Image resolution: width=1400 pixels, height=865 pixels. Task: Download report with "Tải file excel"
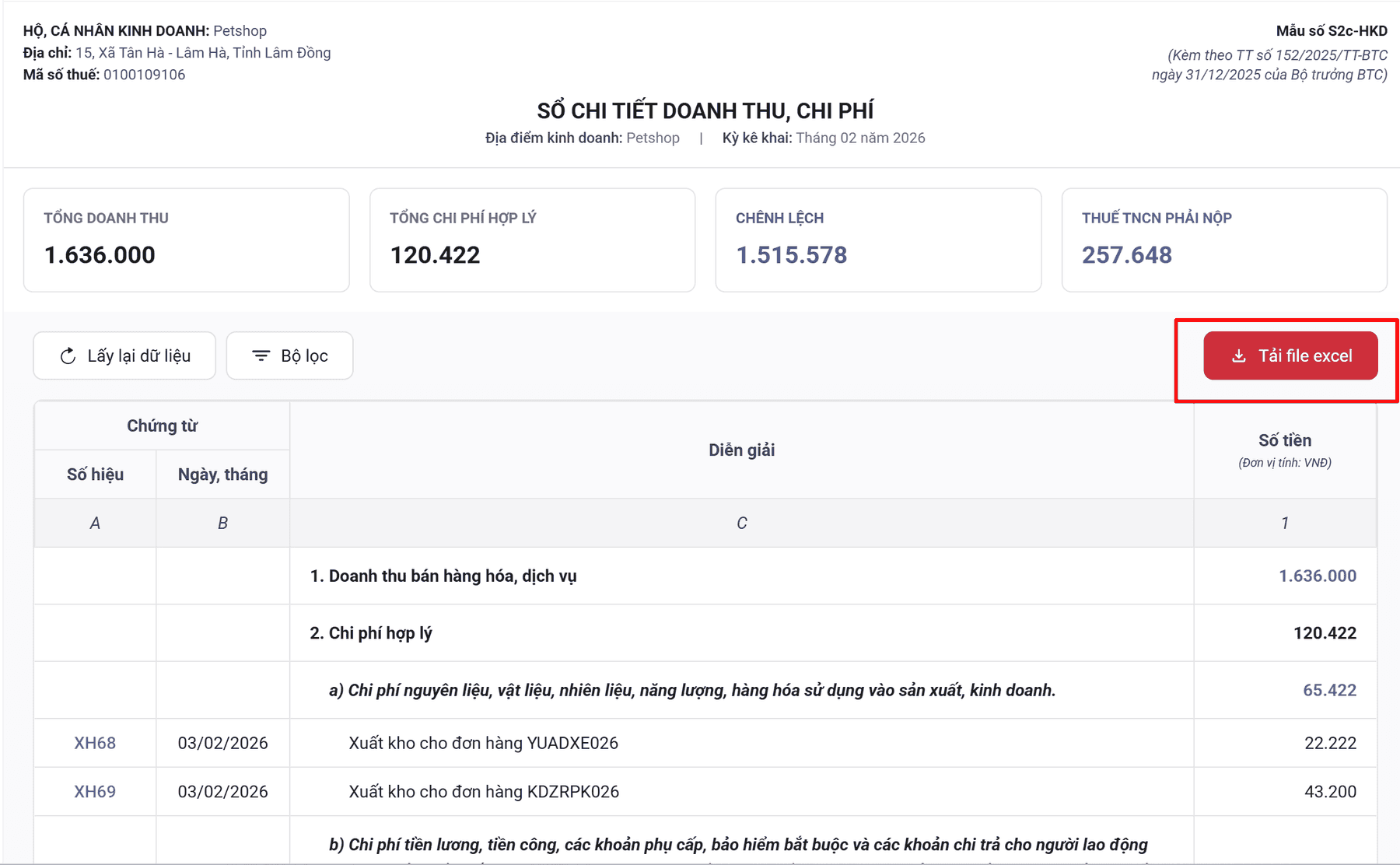1290,355
